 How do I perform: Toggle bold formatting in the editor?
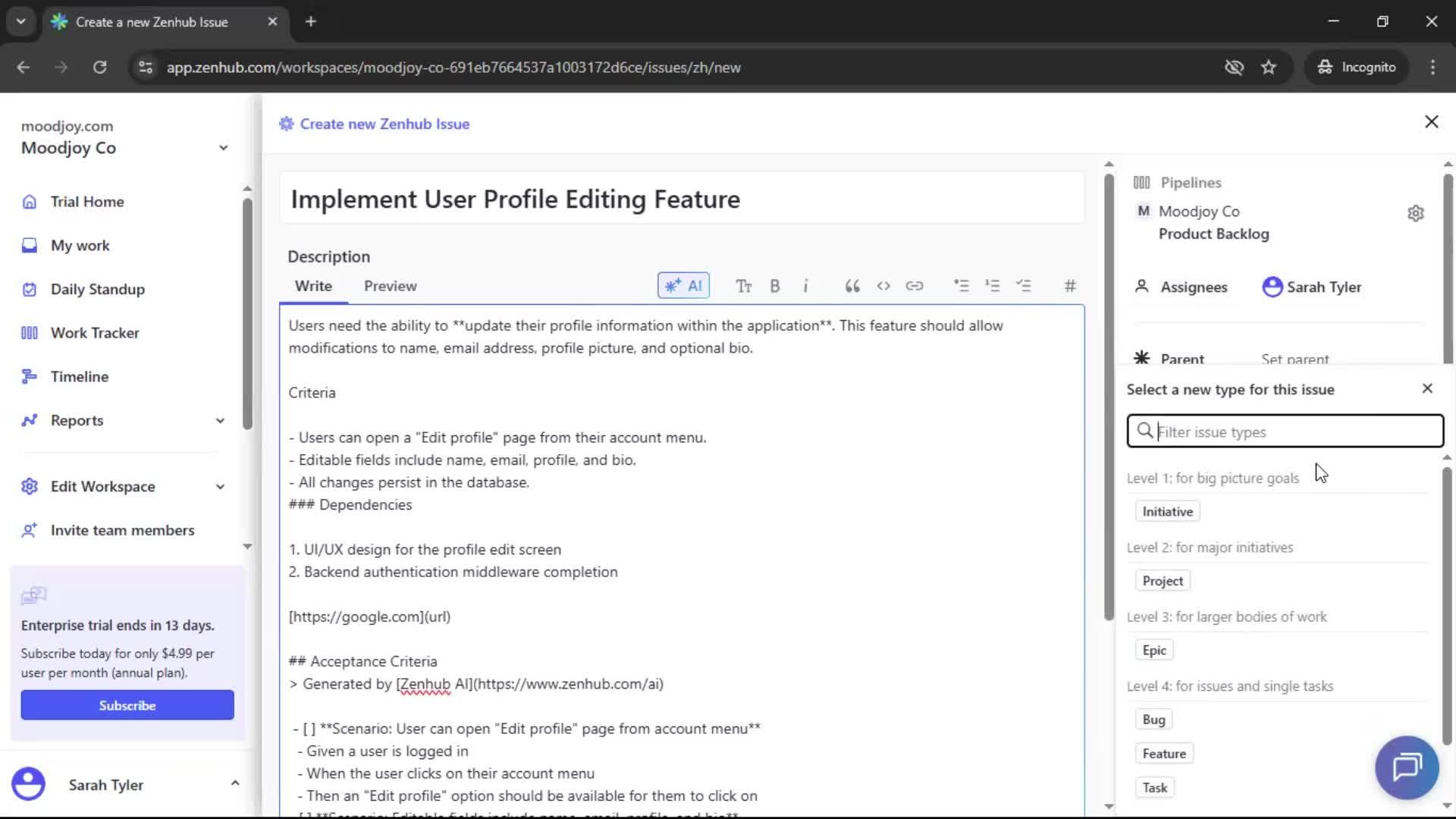tap(775, 286)
